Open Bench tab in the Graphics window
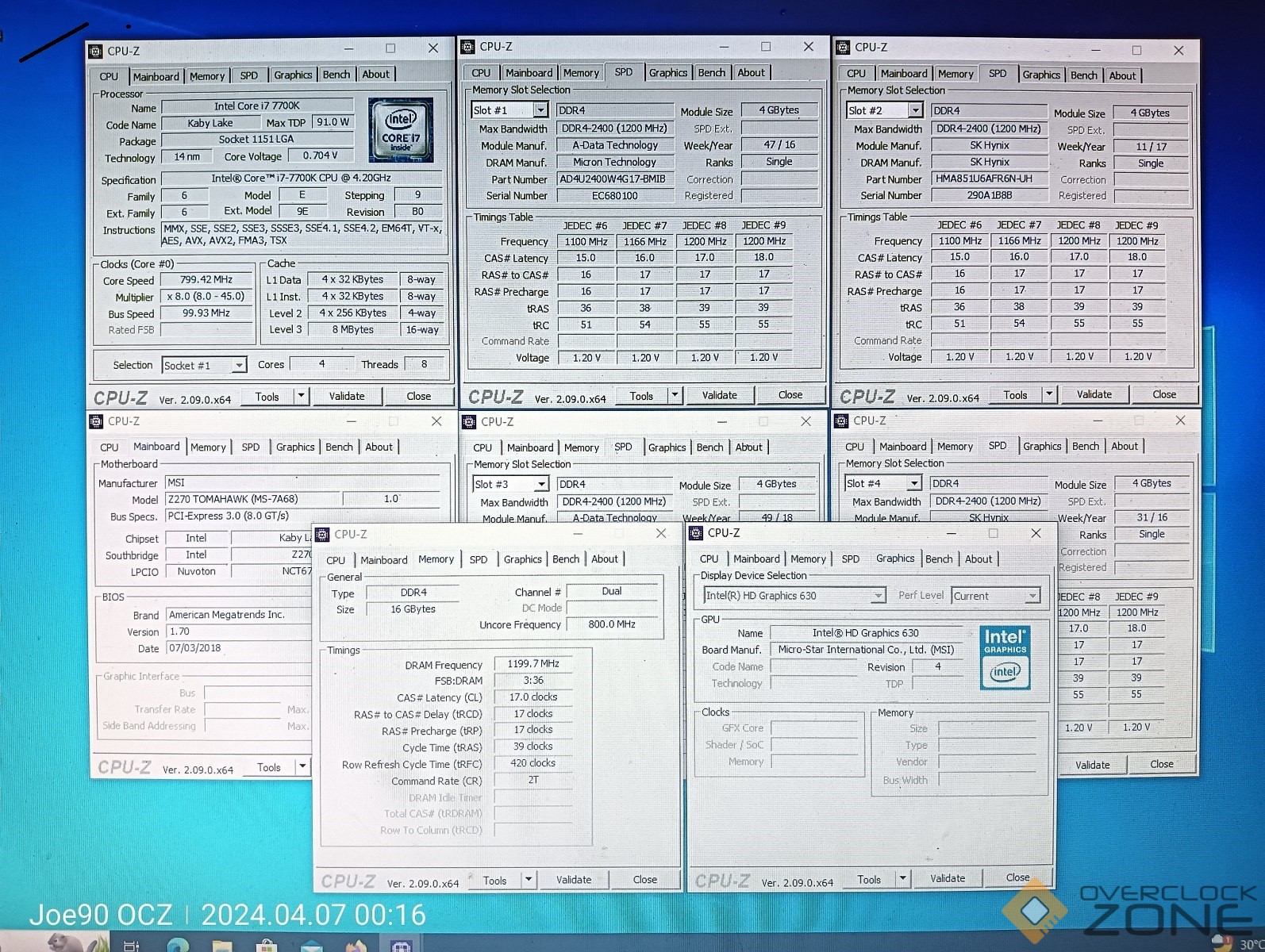This screenshot has width=1265, height=952. [939, 559]
